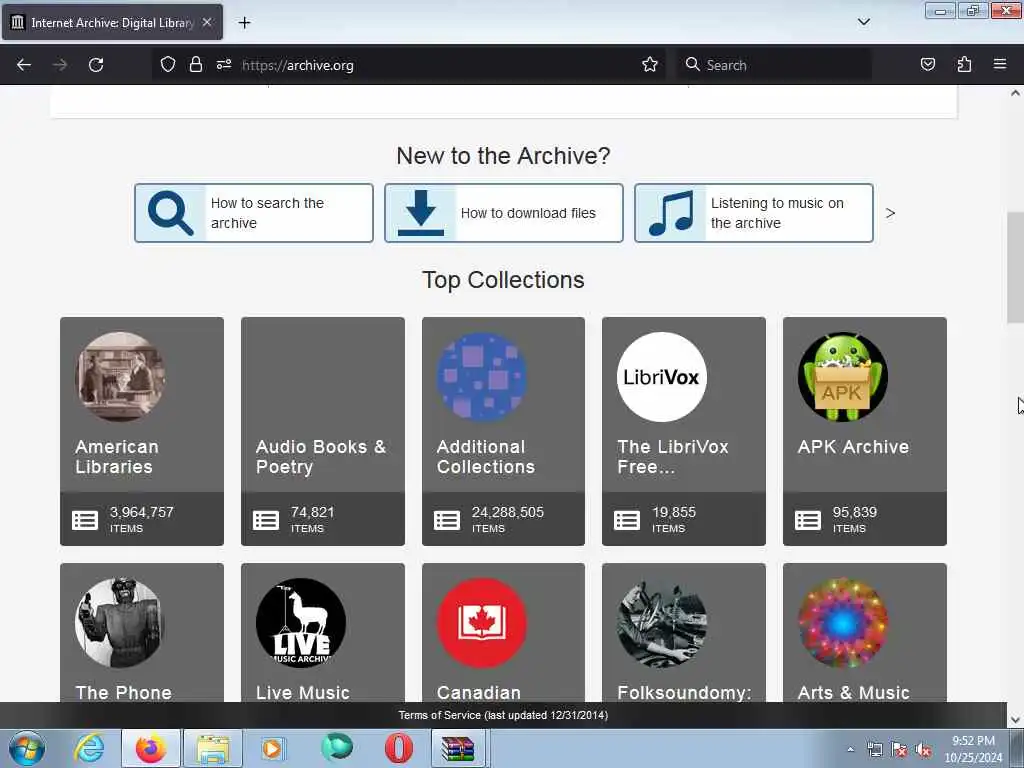
Task: Open the Arts & Music colorful thumbnail
Action: pyautogui.click(x=842, y=623)
